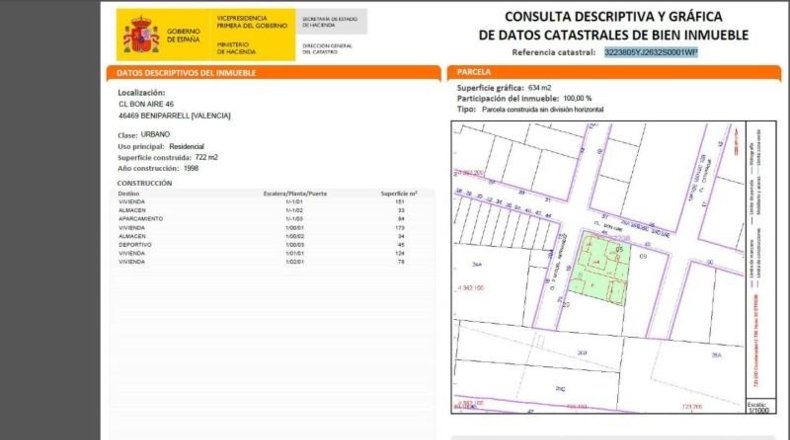The image size is (790, 440).
Task: Click the Spanish coat of arms emblem
Action: [141, 35]
